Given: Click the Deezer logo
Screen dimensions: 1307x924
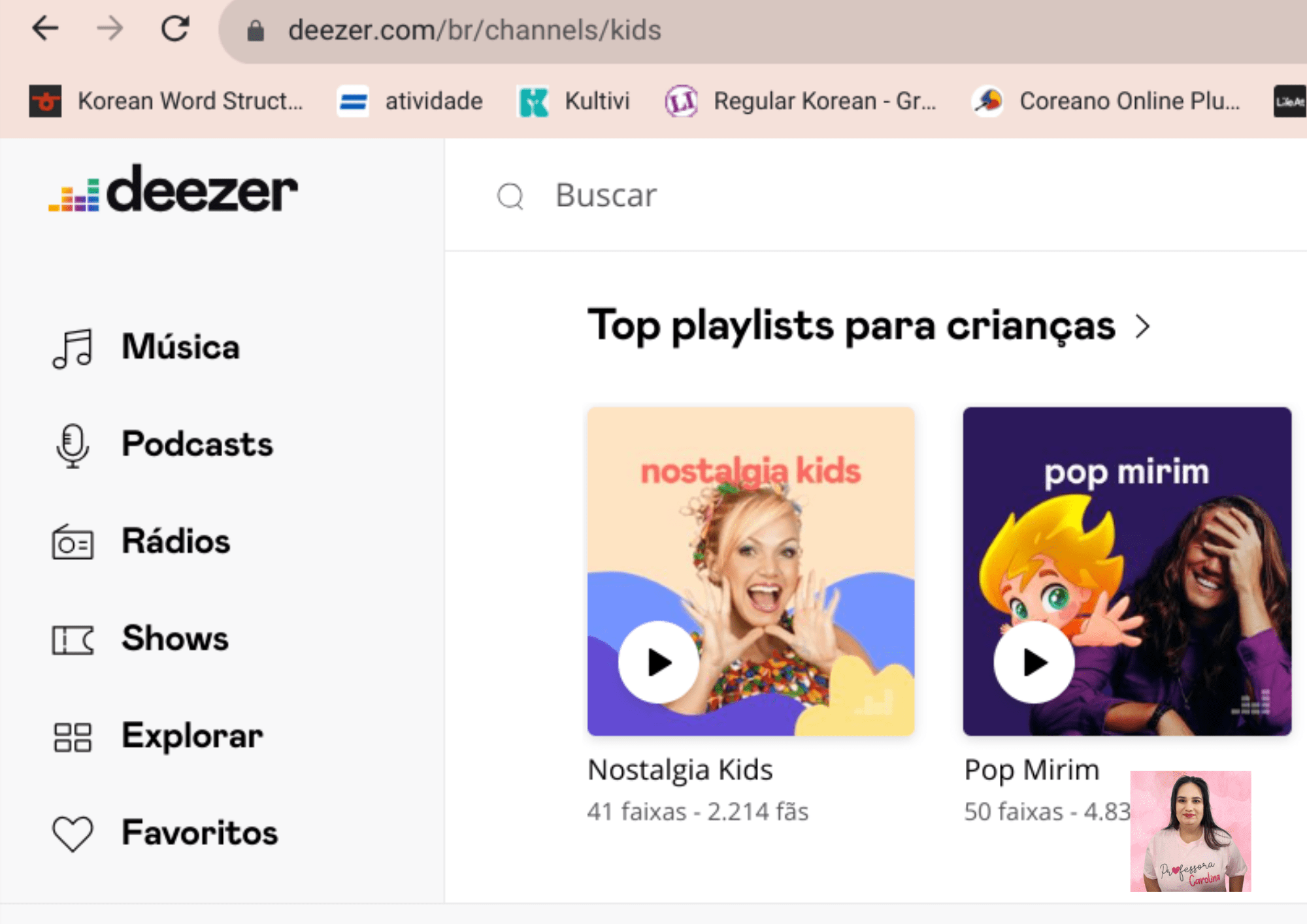Looking at the screenshot, I should click(x=173, y=188).
